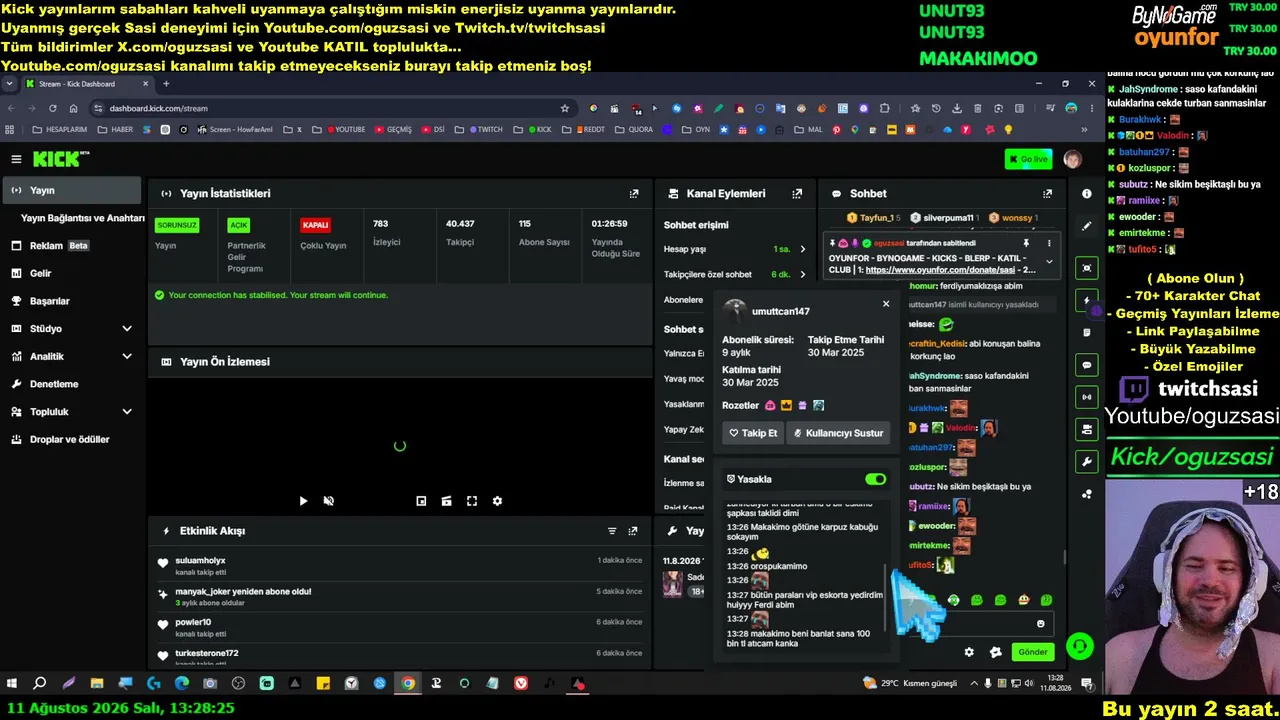Unmute the stream preview audio
This screenshot has width=1280, height=720.
pyautogui.click(x=328, y=501)
